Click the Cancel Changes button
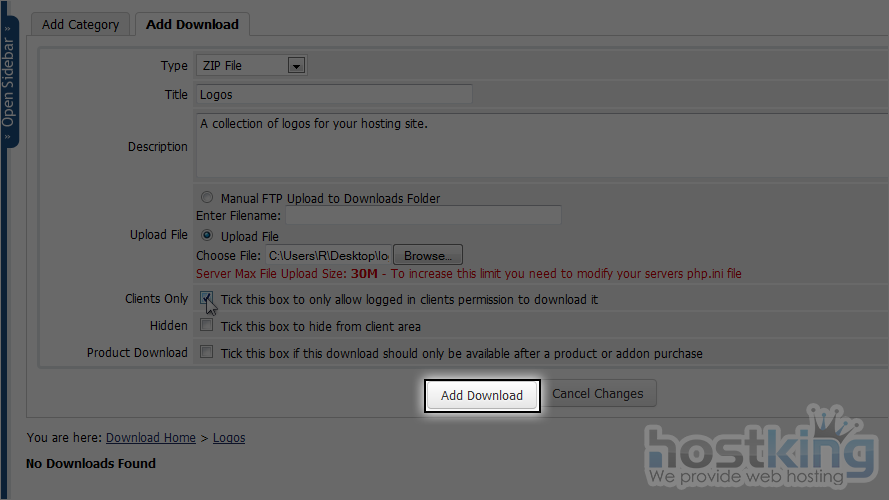 [598, 394]
